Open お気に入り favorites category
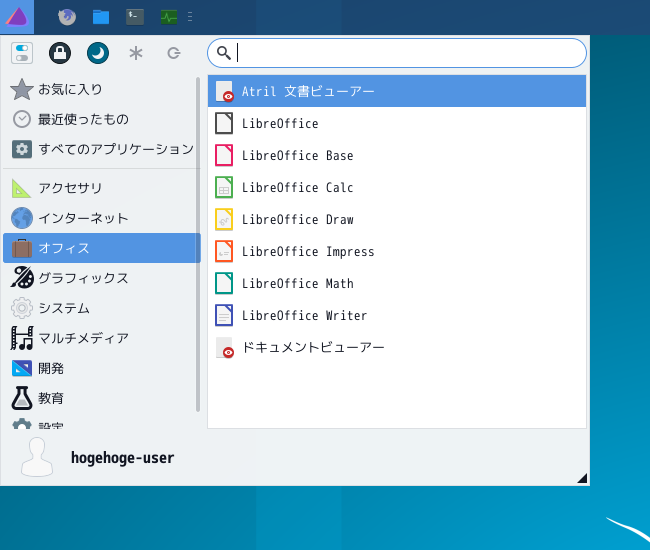Image resolution: width=650 pixels, height=550 pixels. (102, 89)
